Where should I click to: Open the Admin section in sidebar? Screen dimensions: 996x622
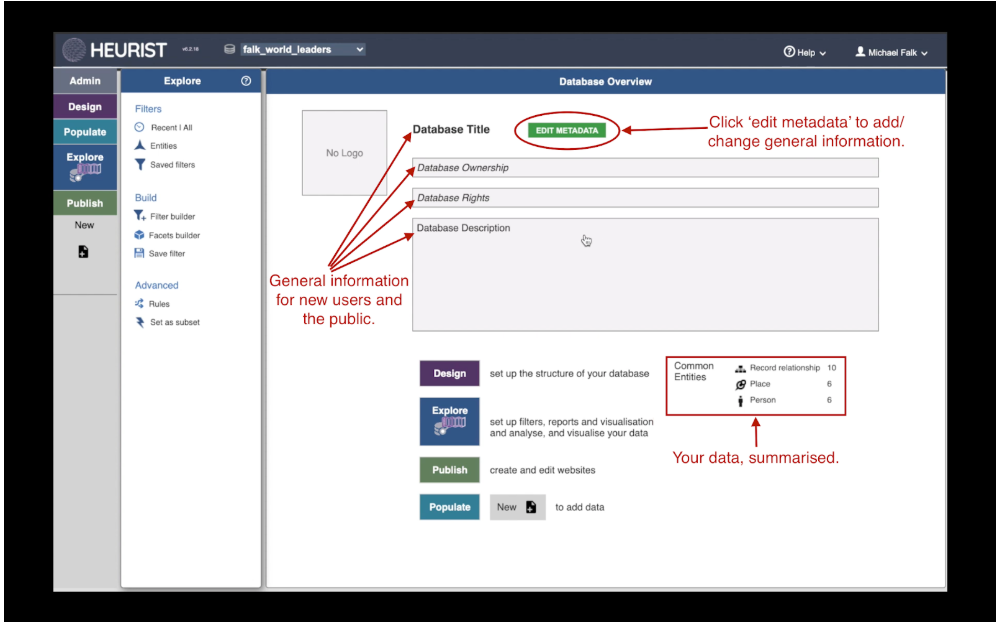pos(85,81)
